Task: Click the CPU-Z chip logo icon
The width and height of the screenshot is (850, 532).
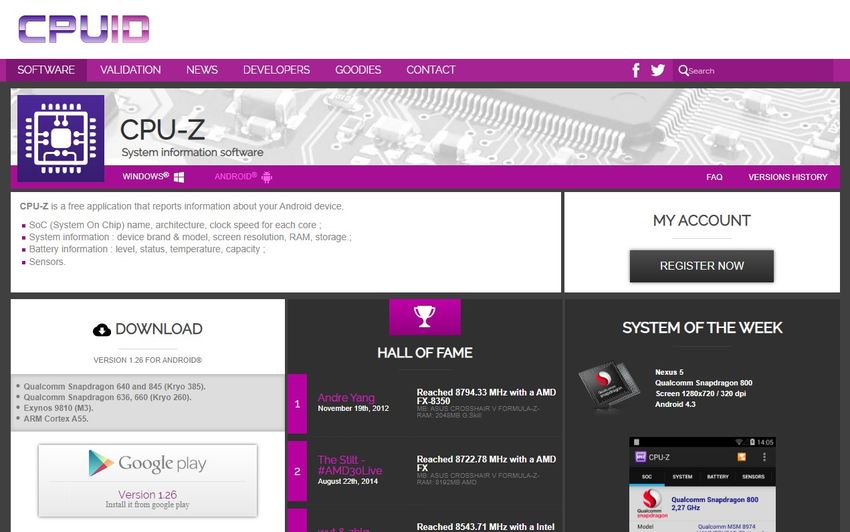Action: click(x=61, y=138)
